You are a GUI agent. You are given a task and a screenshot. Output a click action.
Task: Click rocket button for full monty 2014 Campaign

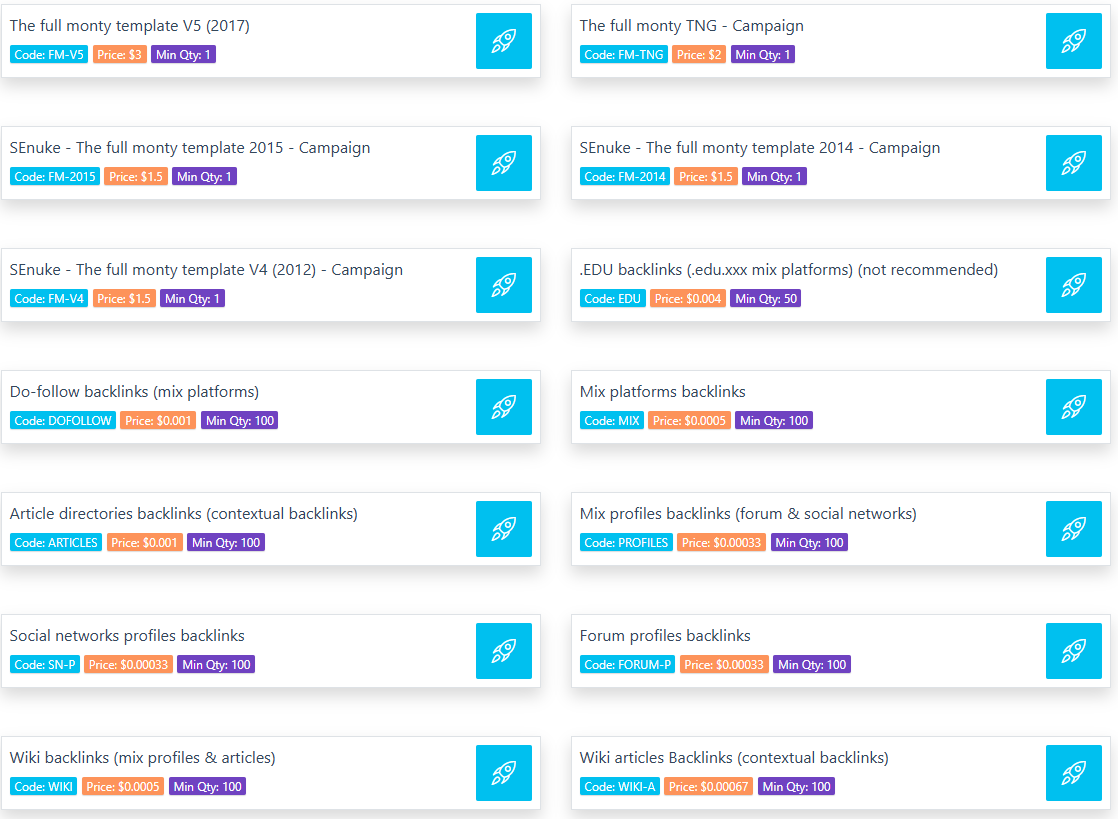pos(1073,163)
